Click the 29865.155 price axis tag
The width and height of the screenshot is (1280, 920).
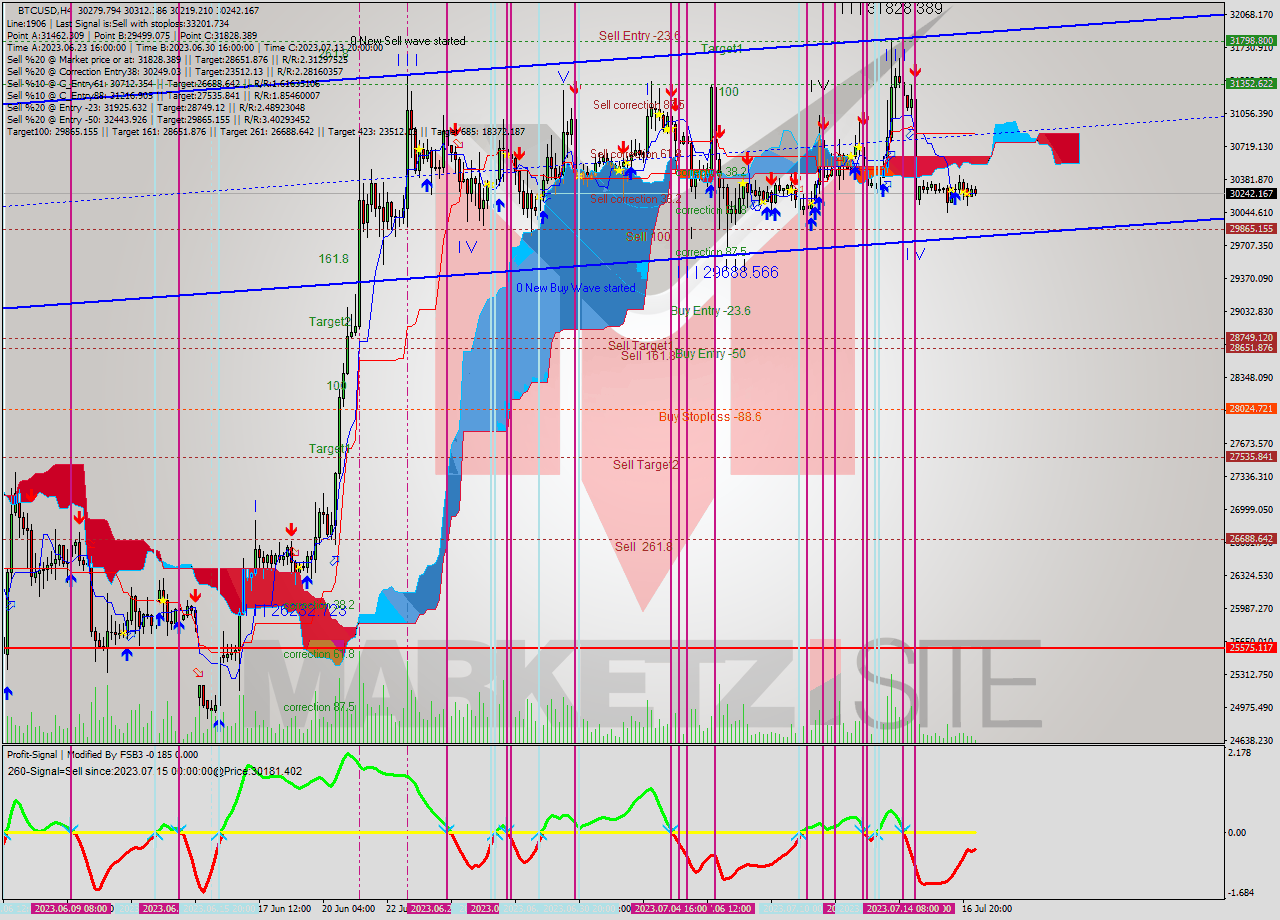pos(1250,228)
